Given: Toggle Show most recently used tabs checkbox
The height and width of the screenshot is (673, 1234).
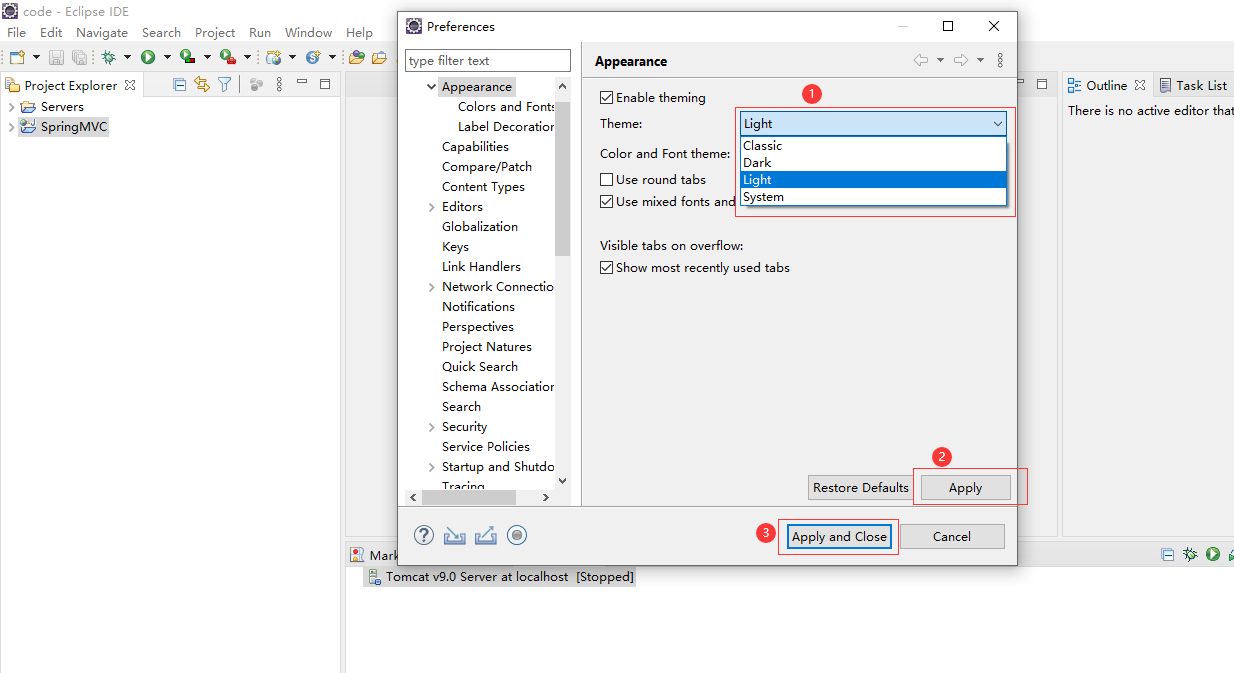Looking at the screenshot, I should point(606,268).
